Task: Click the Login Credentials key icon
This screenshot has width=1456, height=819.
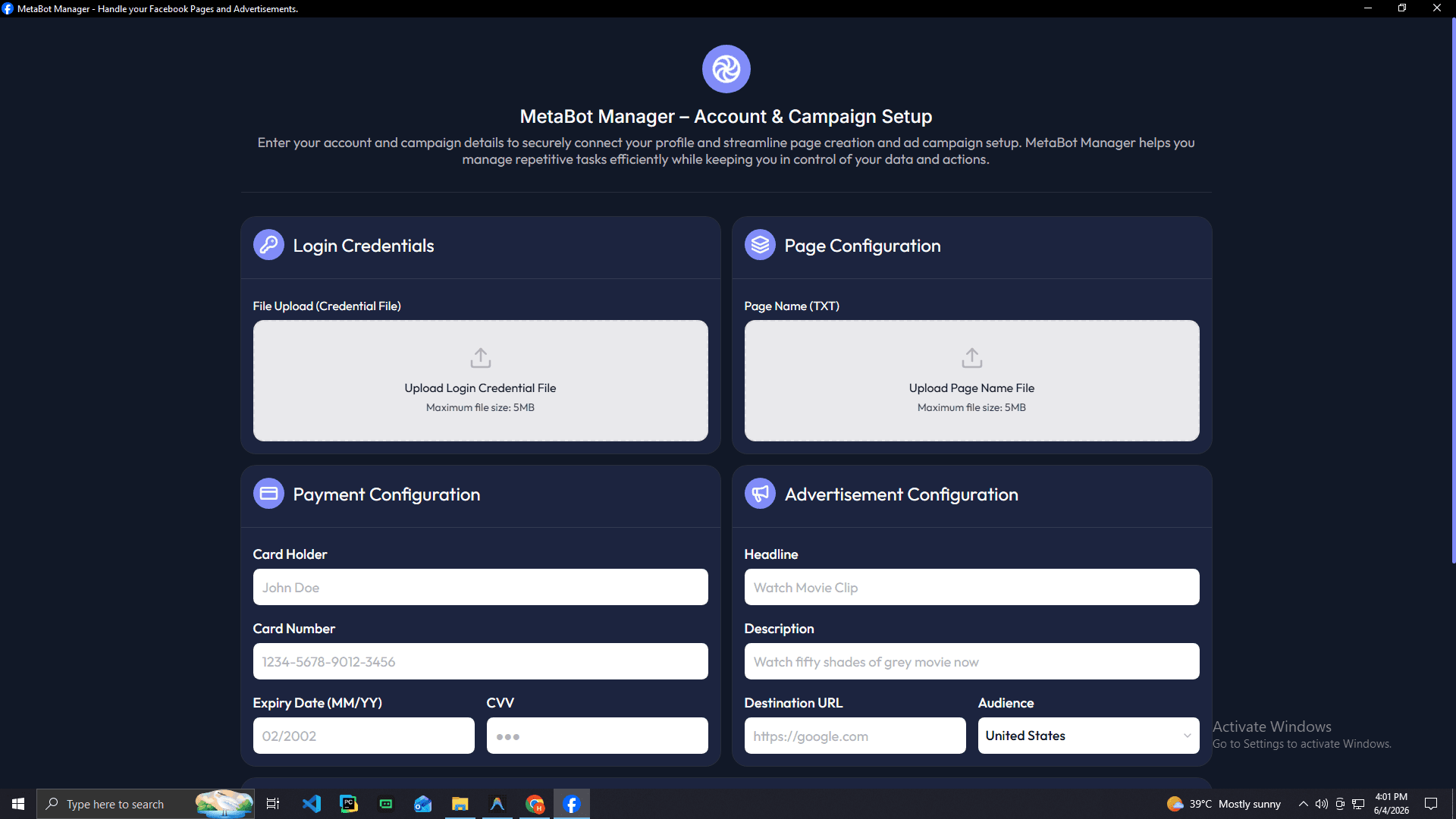Action: (268, 245)
